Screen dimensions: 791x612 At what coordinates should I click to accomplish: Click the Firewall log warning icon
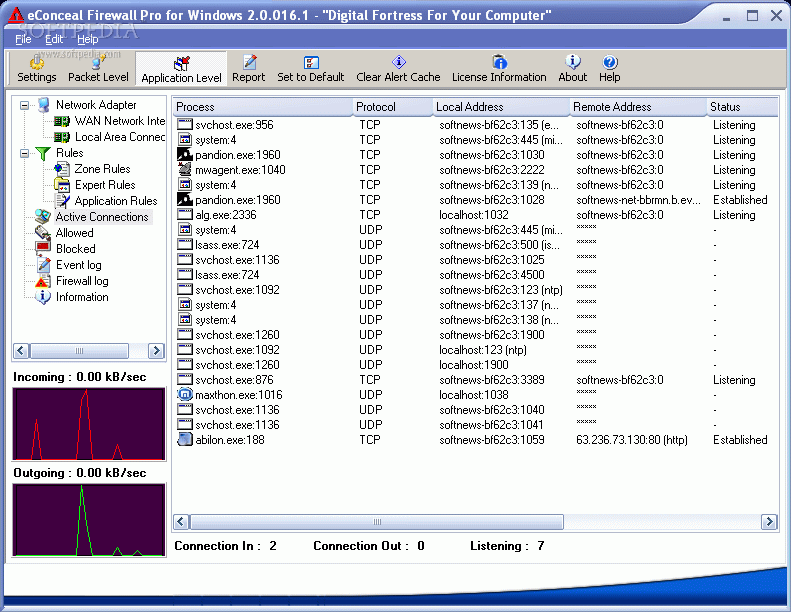click(43, 281)
